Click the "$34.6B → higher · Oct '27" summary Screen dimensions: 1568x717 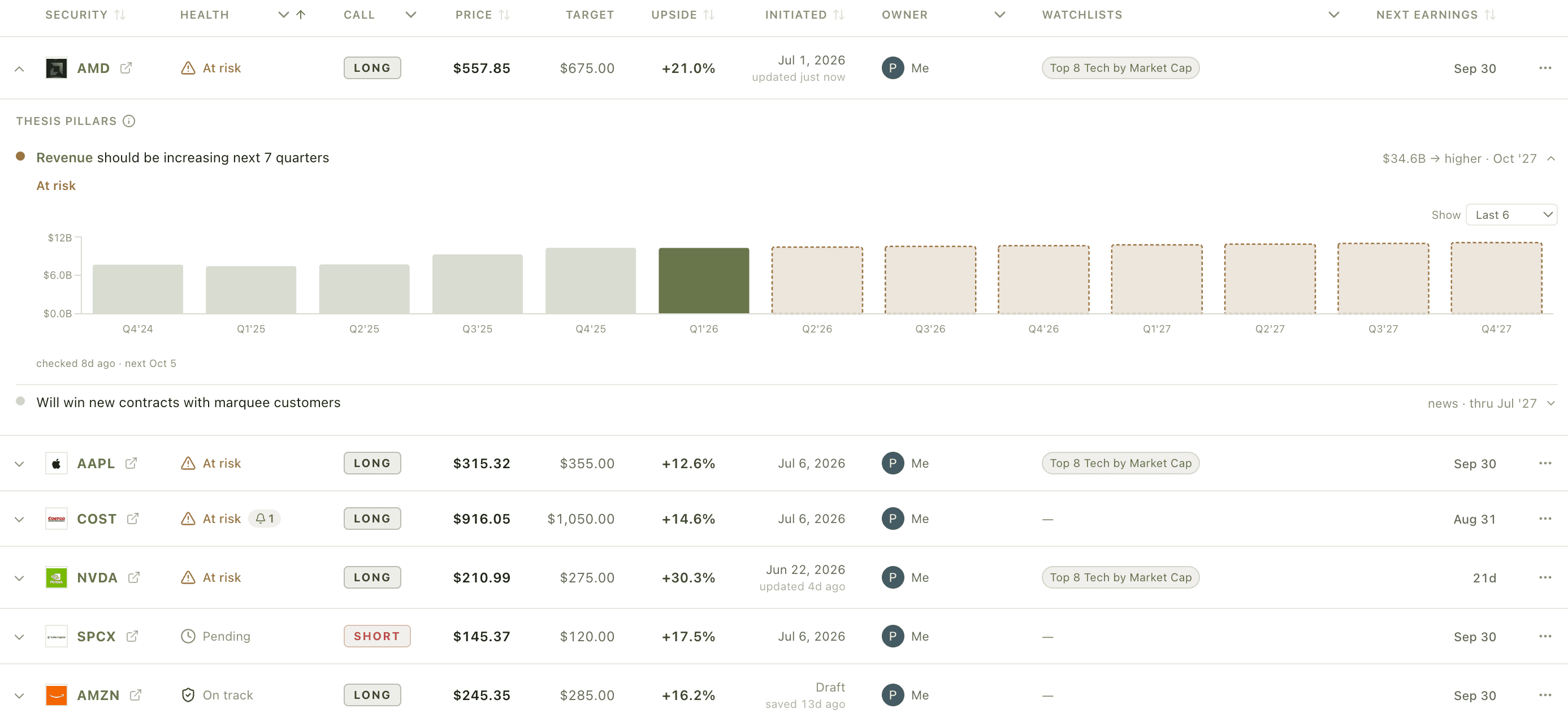pos(1459,158)
